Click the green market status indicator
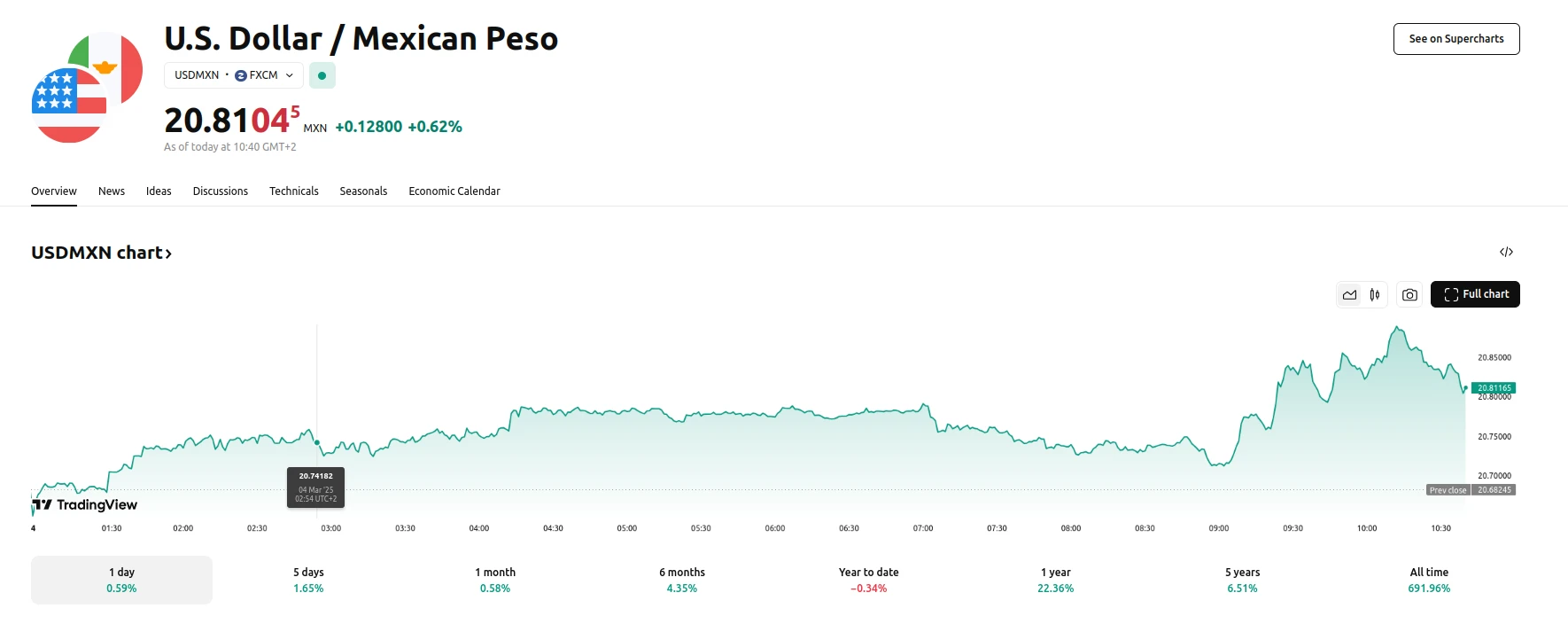The width and height of the screenshot is (1568, 624). click(322, 76)
